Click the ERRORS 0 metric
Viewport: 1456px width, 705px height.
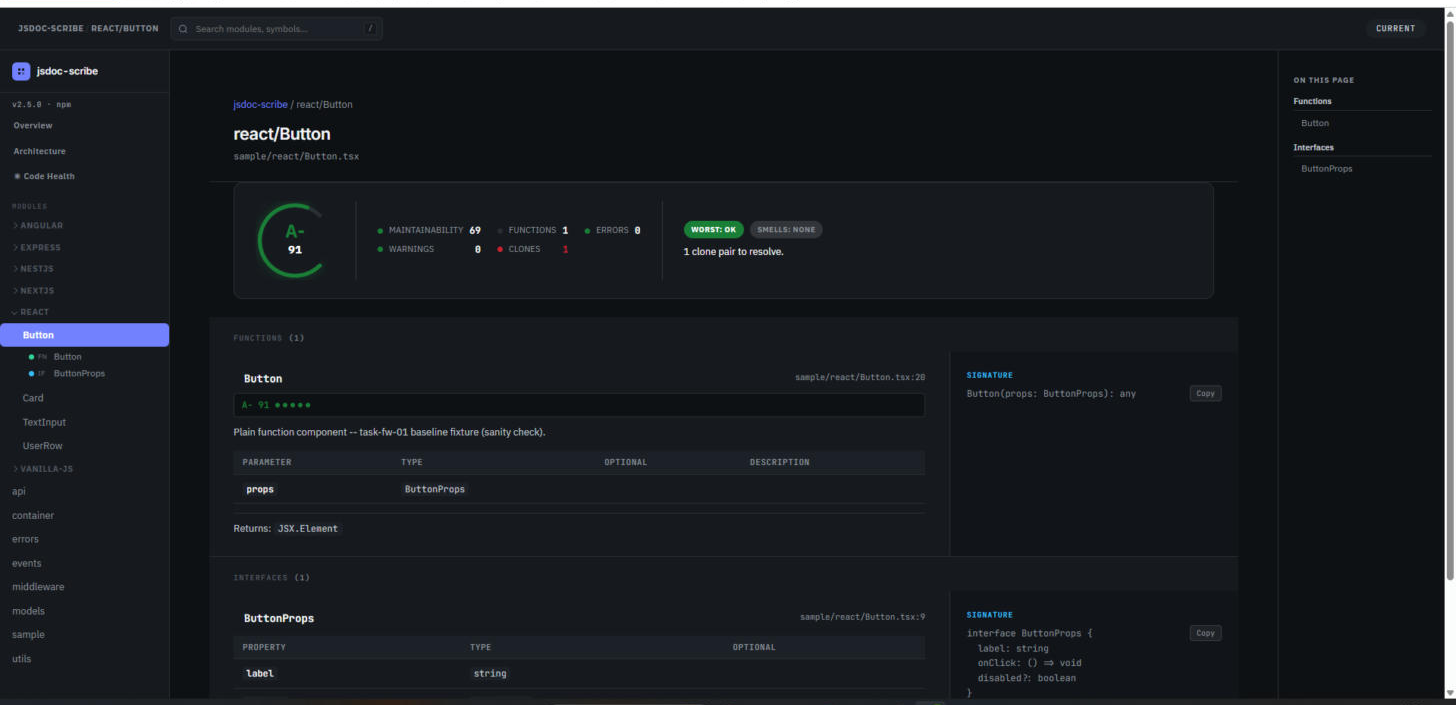612,231
